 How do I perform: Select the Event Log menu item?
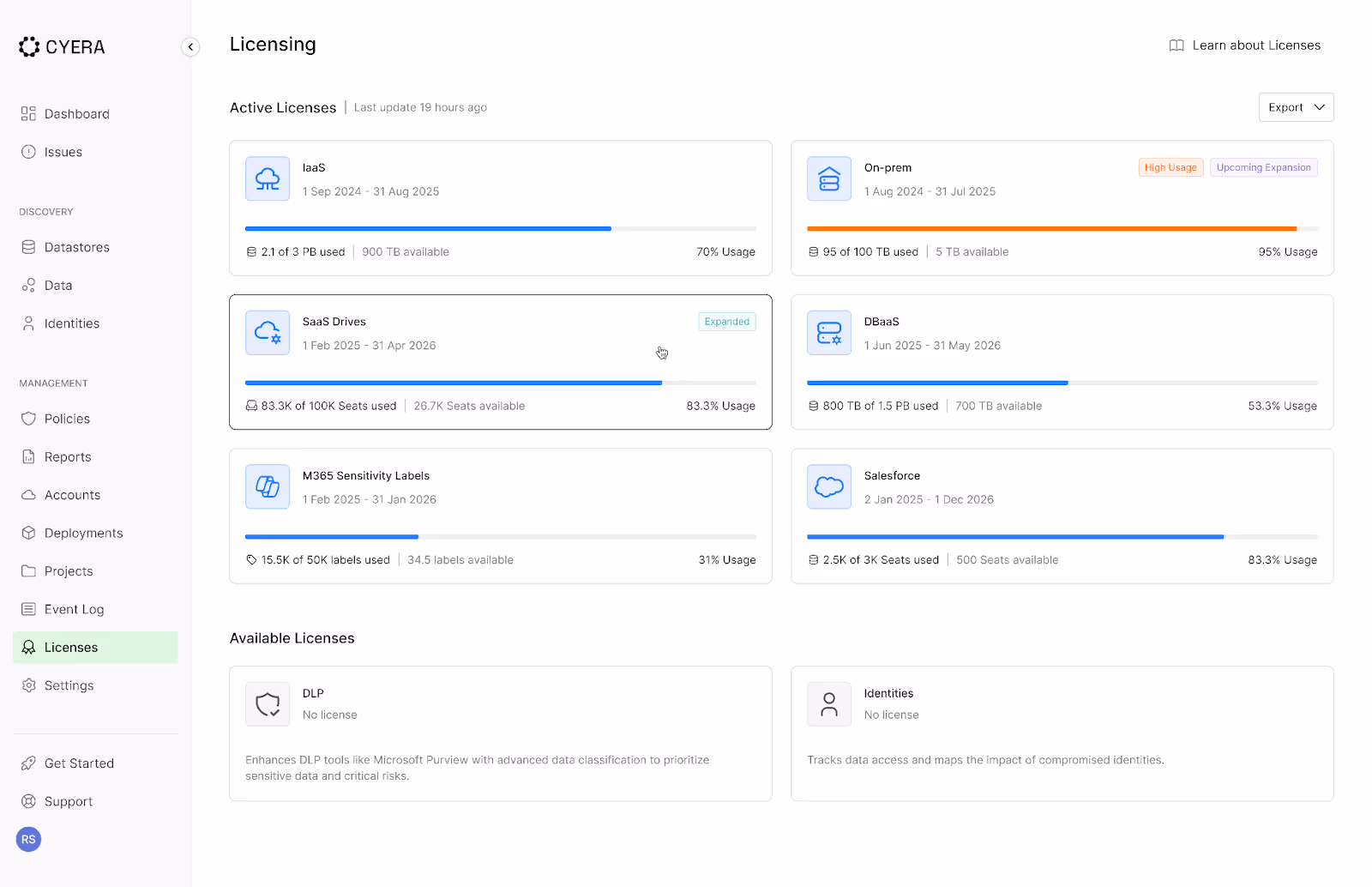click(x=95, y=609)
